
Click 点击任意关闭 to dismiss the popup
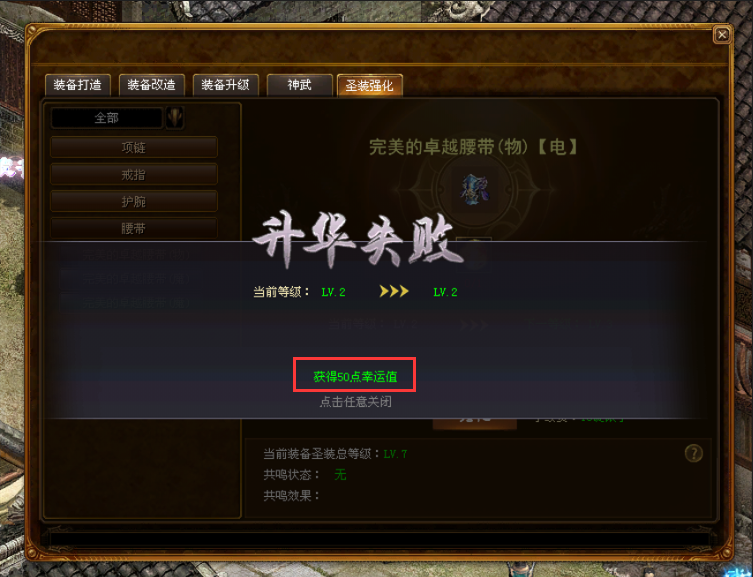355,402
